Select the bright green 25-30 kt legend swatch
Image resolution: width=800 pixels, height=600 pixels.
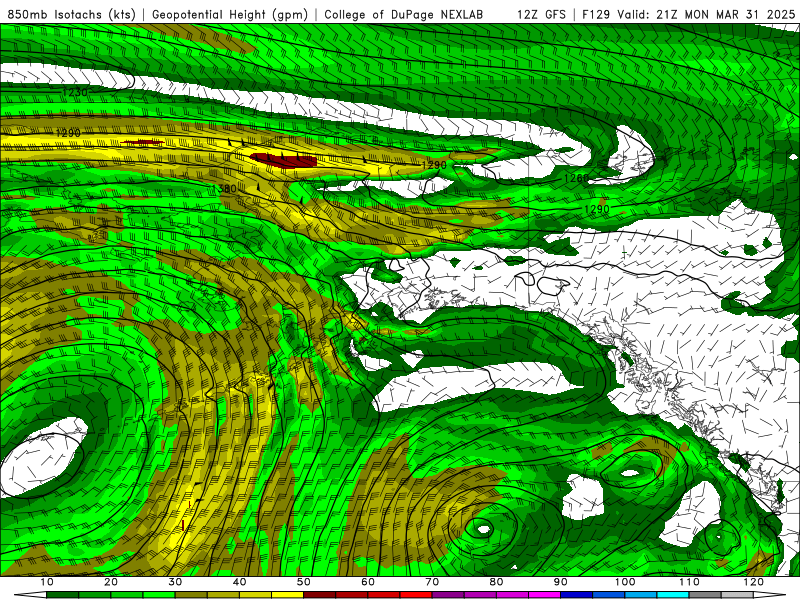(x=159, y=595)
